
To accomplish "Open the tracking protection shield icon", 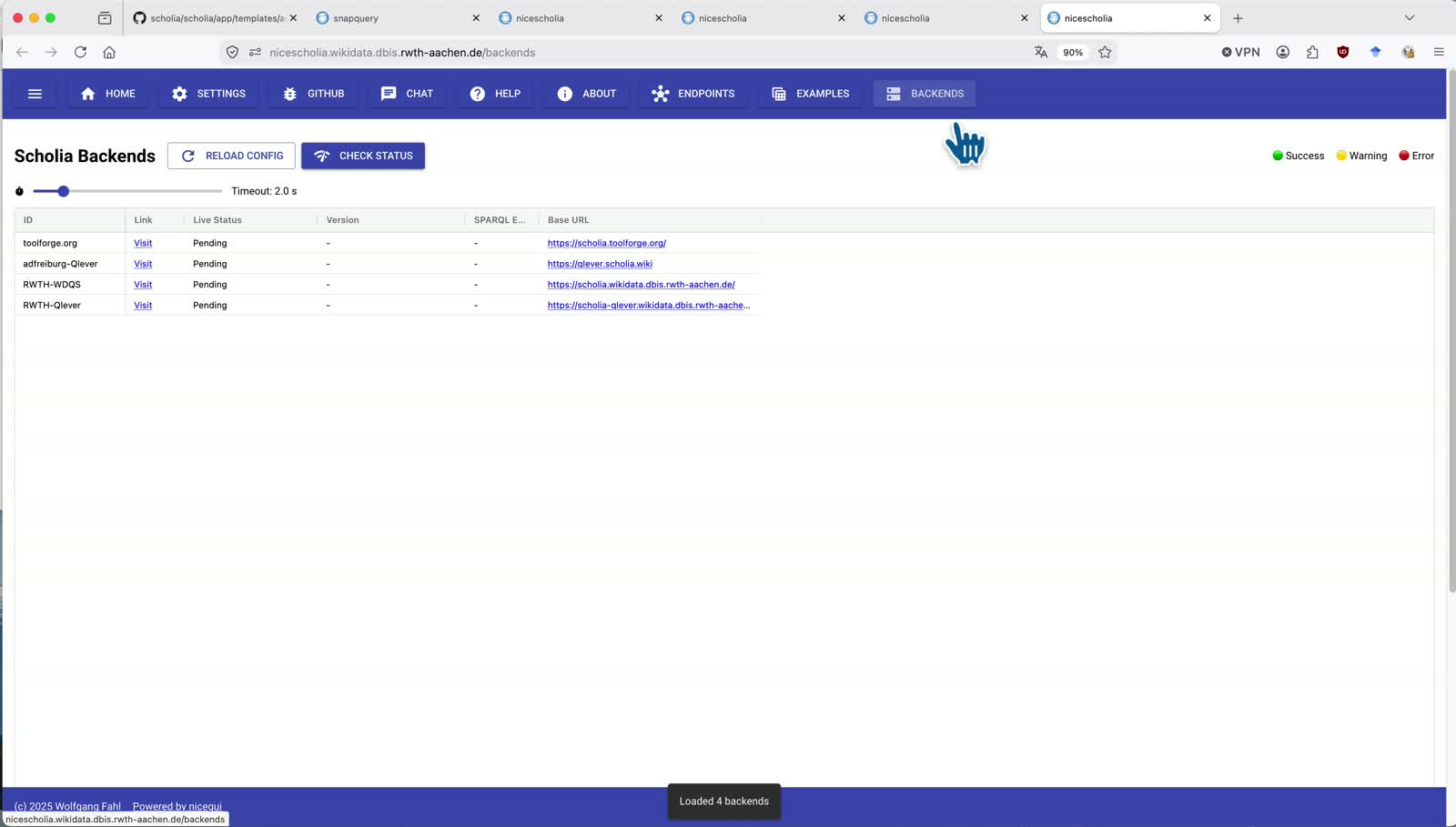I will click(x=232, y=53).
